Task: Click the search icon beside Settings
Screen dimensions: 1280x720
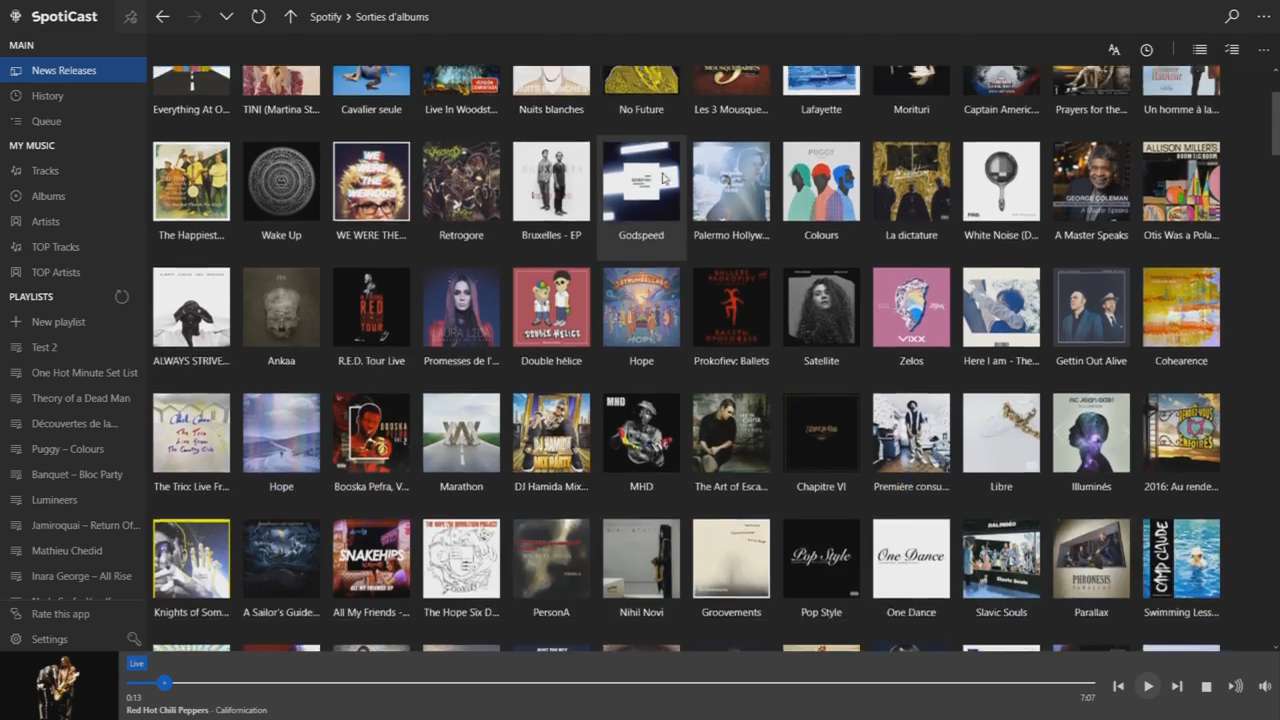Action: point(133,639)
